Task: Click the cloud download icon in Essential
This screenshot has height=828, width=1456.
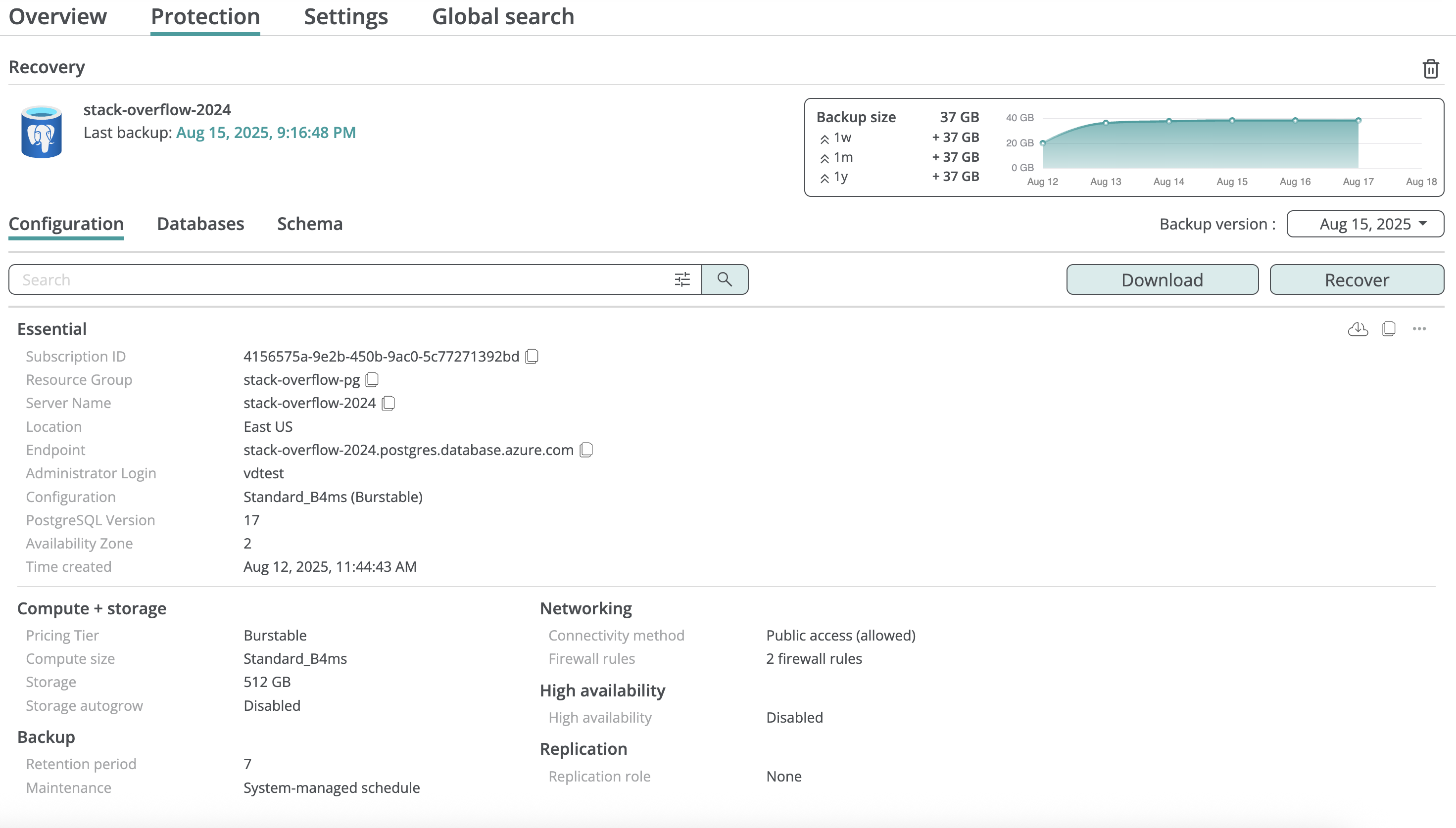Action: pyautogui.click(x=1358, y=329)
